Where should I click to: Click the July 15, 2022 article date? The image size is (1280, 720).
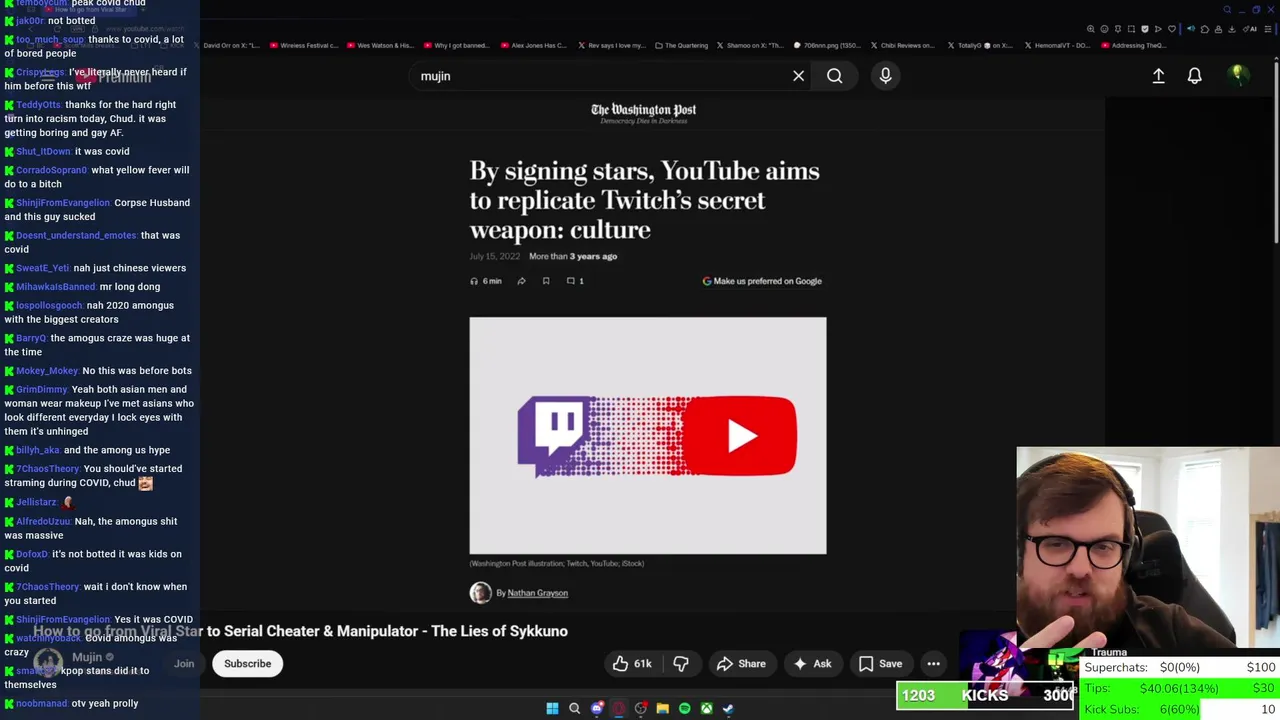coord(494,257)
